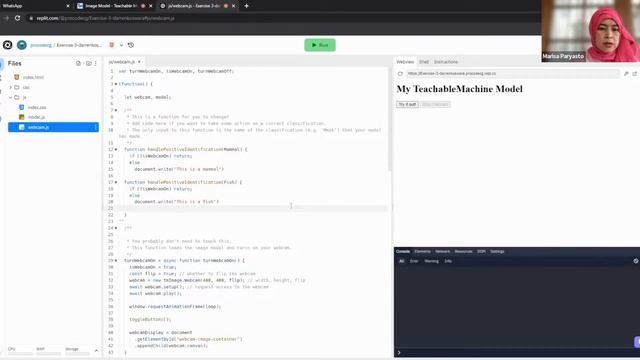
Task: Click the browser address bar showing replit.com
Action: 282,18
